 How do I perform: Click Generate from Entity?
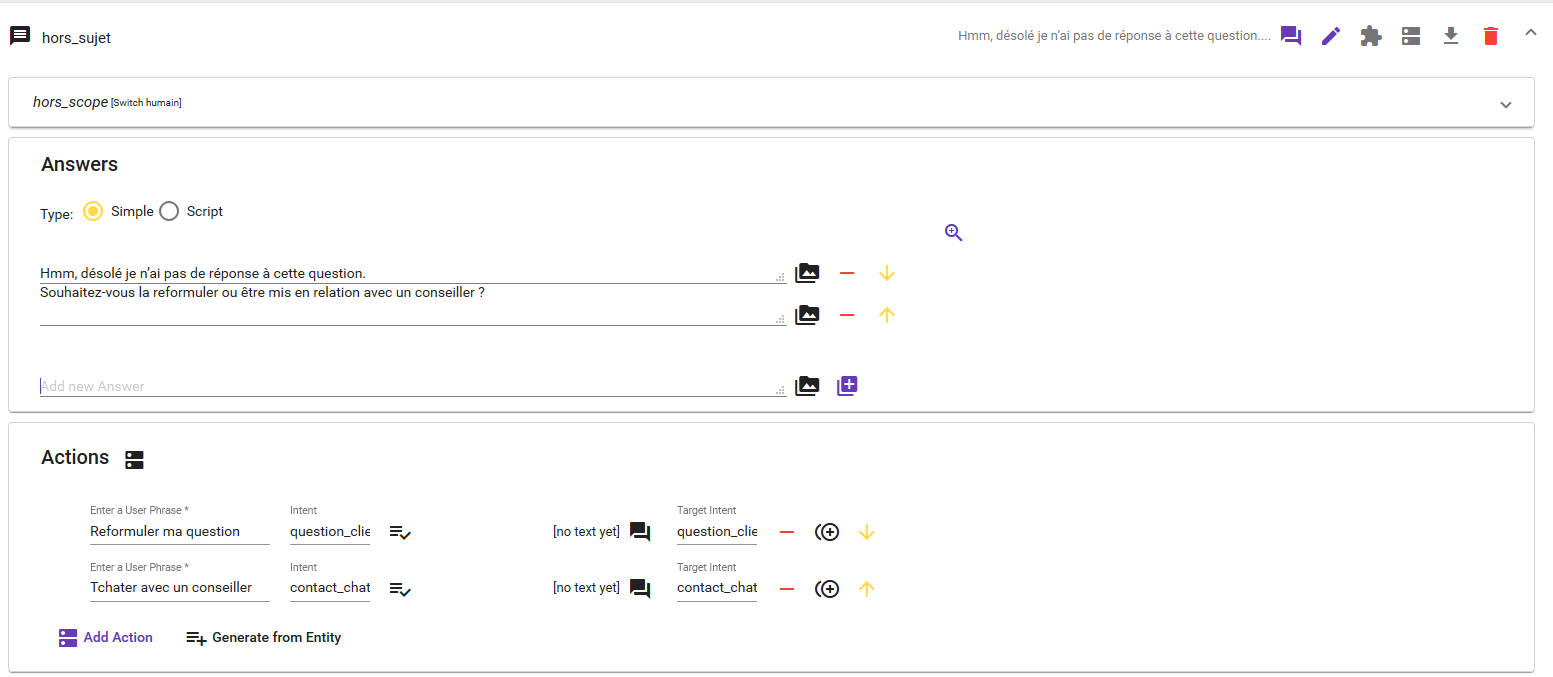[x=263, y=637]
